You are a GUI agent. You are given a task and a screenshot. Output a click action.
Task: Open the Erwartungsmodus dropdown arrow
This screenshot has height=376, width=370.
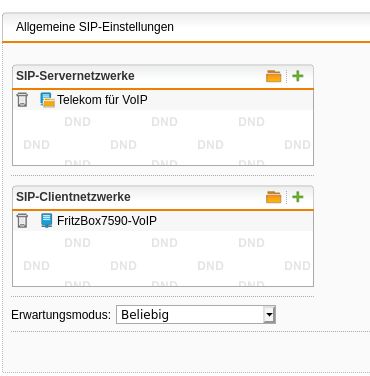point(269,315)
